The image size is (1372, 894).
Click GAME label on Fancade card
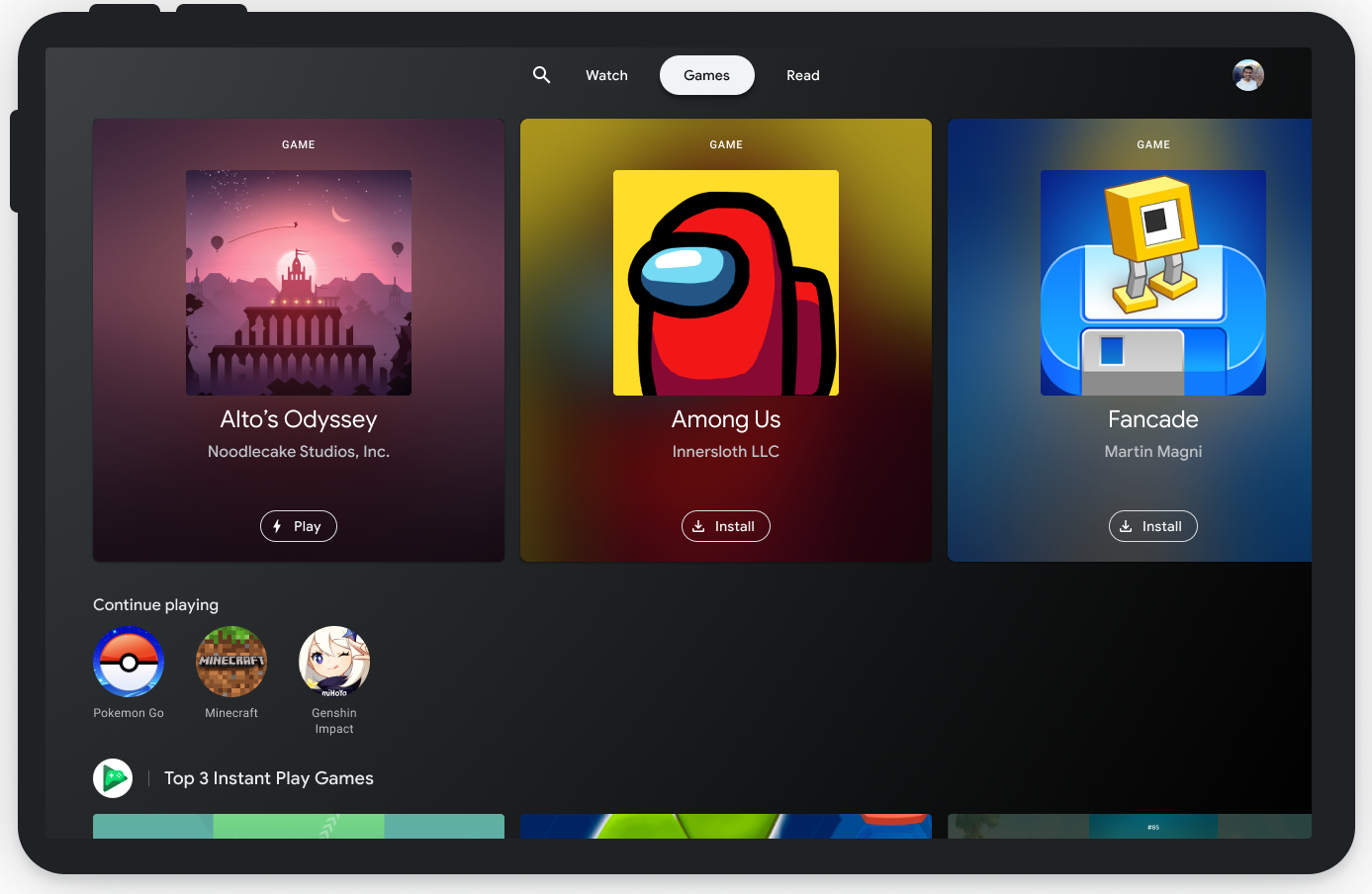1153,144
